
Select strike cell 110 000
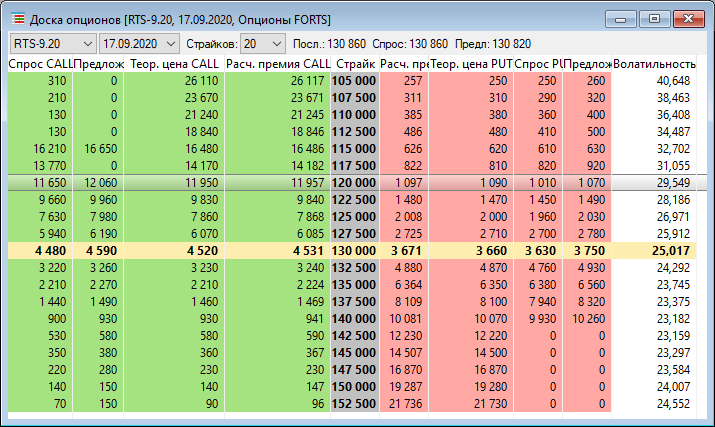pos(355,115)
